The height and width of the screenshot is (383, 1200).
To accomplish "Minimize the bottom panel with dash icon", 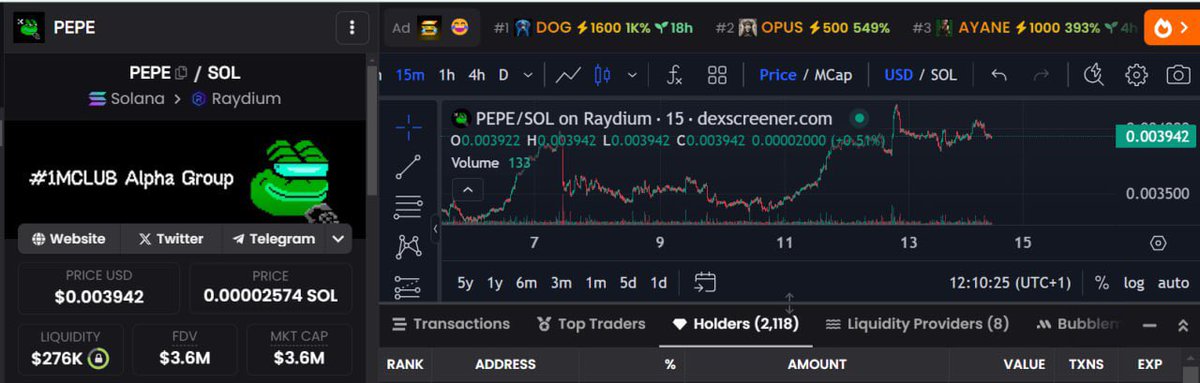I will [1150, 325].
